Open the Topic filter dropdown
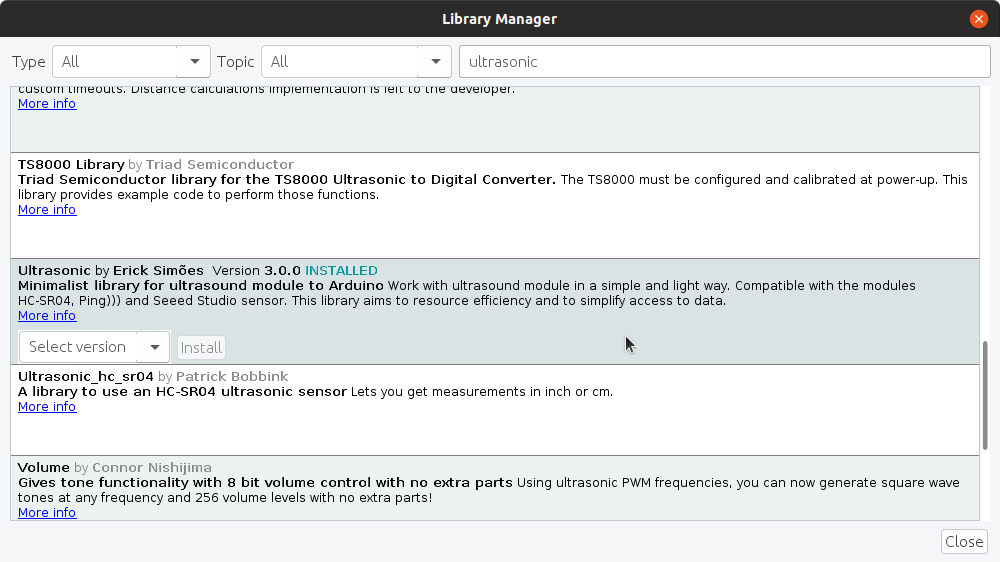The width and height of the screenshot is (1000, 562). [x=356, y=62]
